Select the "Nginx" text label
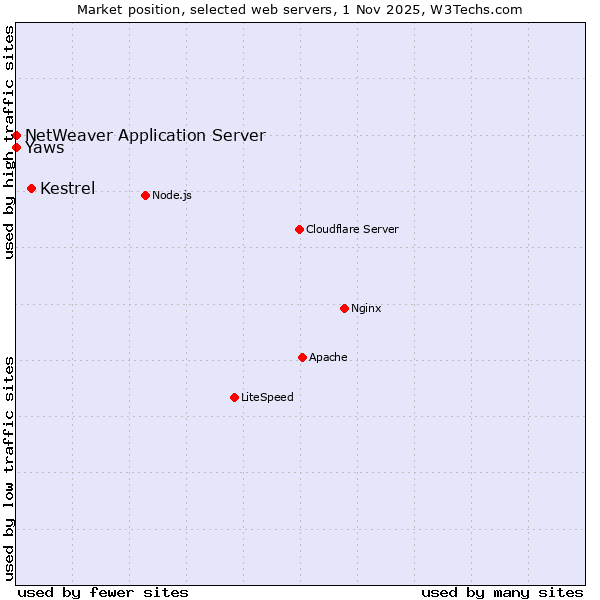600x600 pixels. 366,308
